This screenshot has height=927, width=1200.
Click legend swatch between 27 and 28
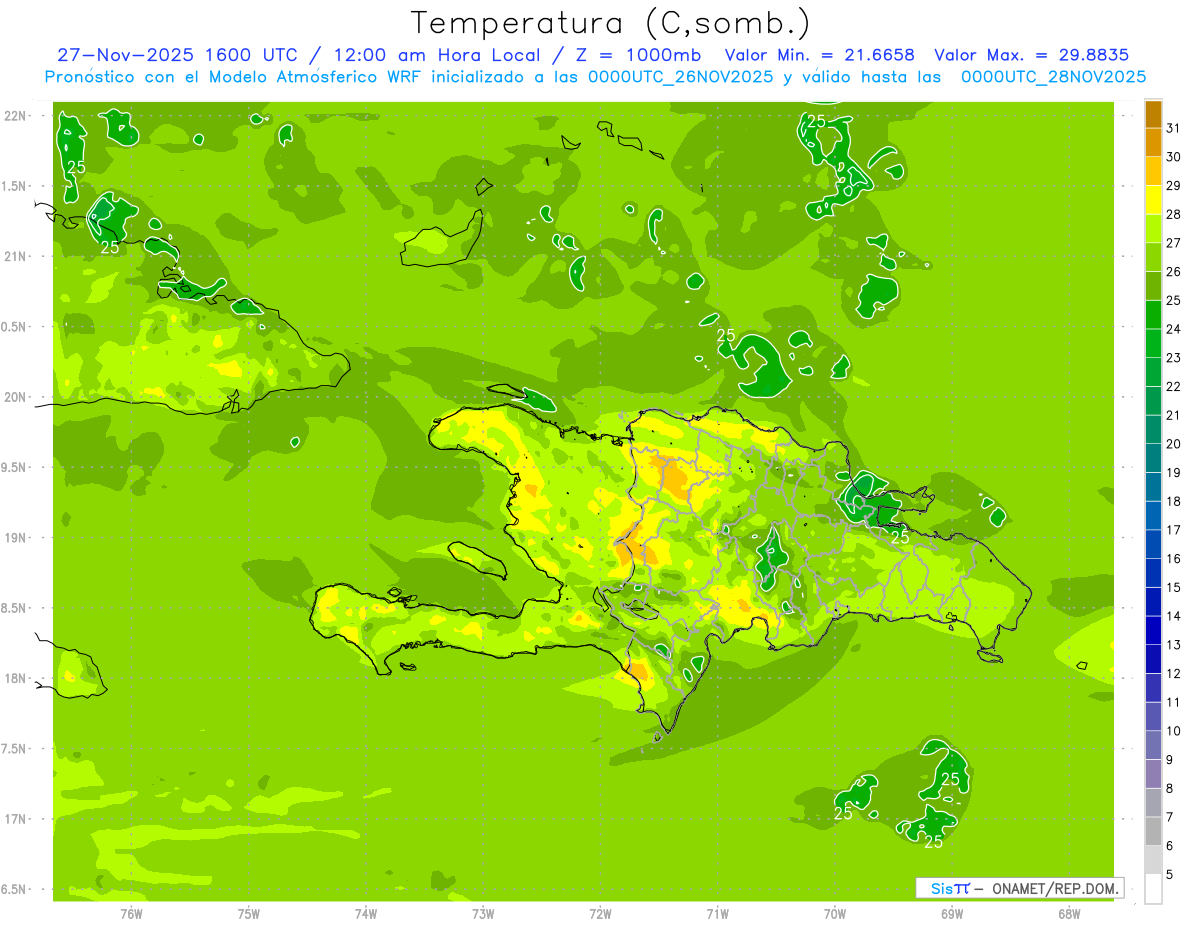[x=1154, y=228]
